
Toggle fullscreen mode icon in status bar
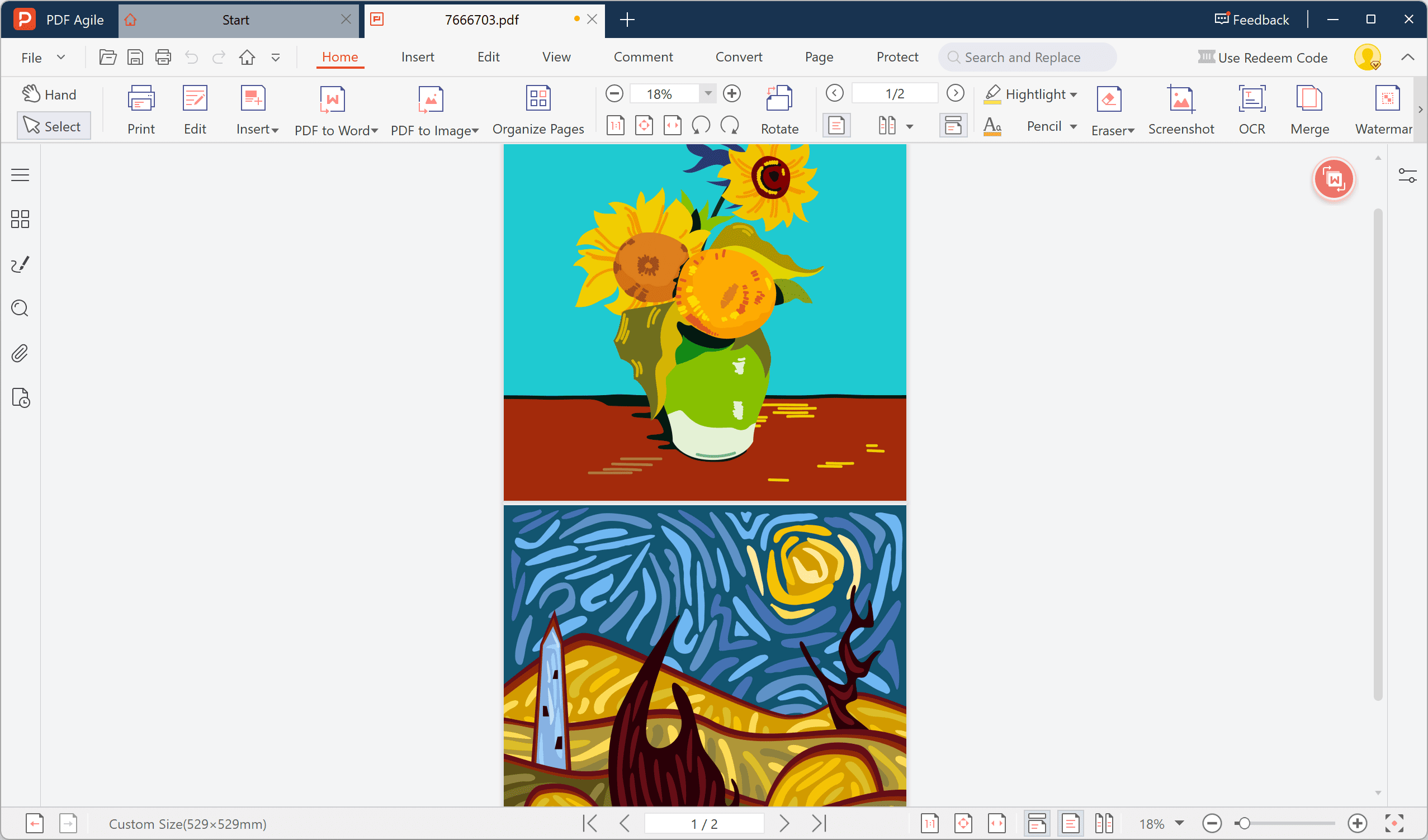(1394, 823)
